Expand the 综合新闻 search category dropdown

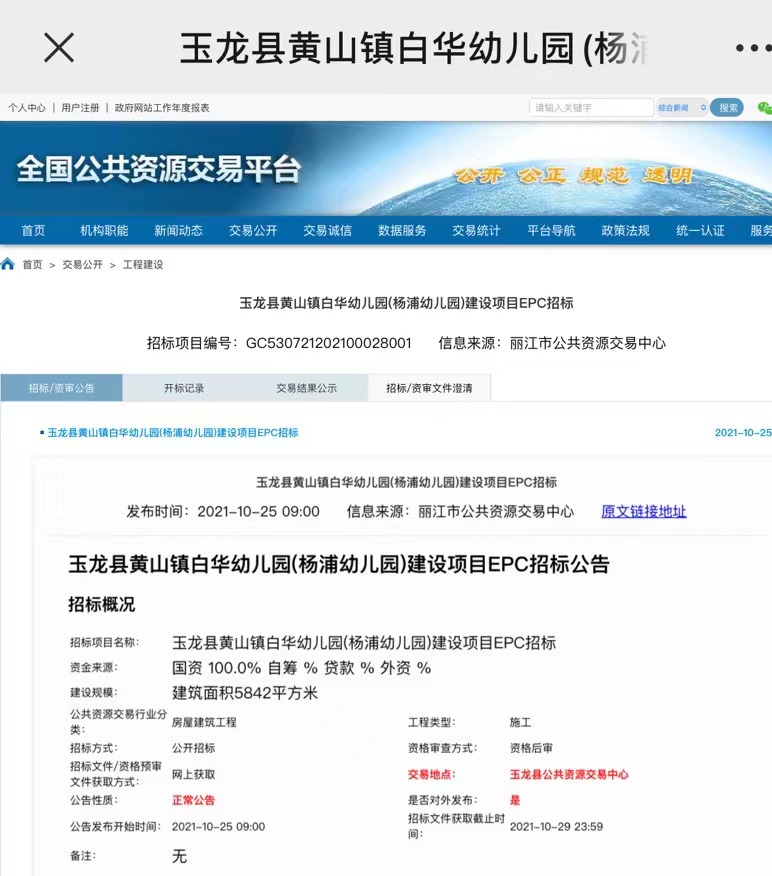pyautogui.click(x=682, y=108)
